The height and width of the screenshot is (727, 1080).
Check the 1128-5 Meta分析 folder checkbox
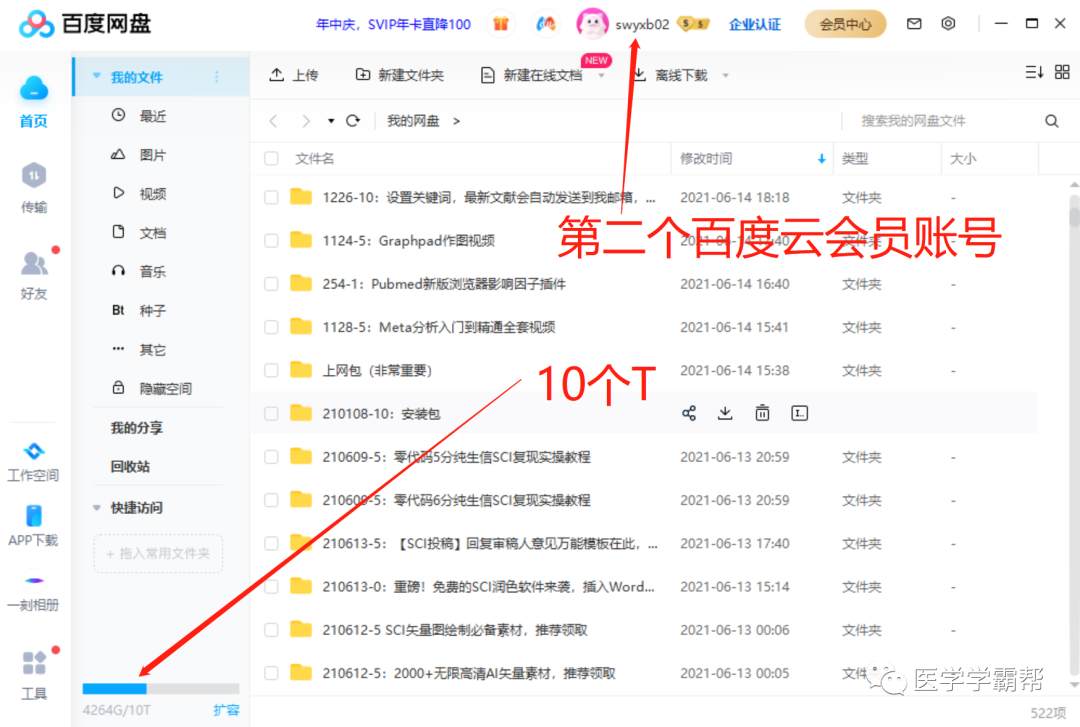[x=271, y=327]
